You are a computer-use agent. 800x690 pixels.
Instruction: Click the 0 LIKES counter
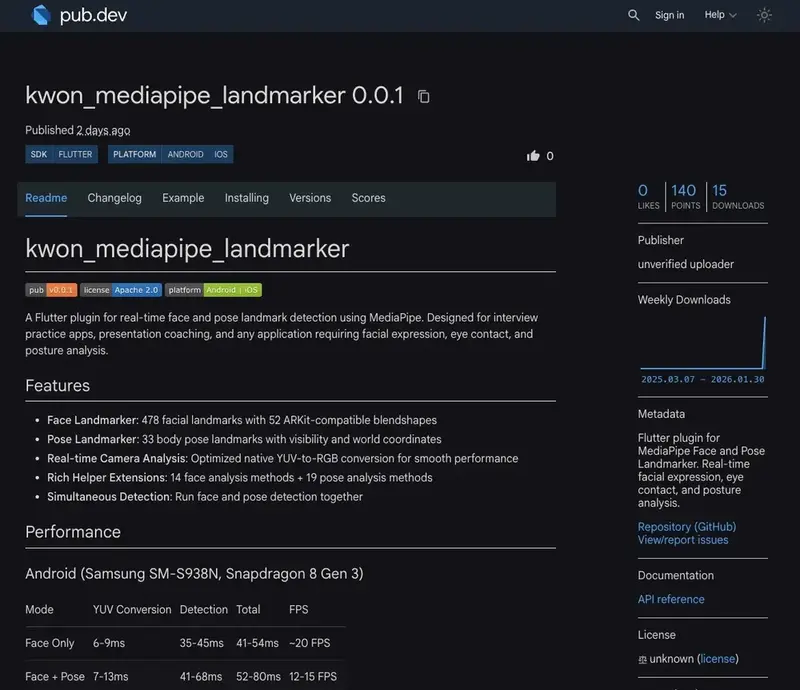pos(648,196)
